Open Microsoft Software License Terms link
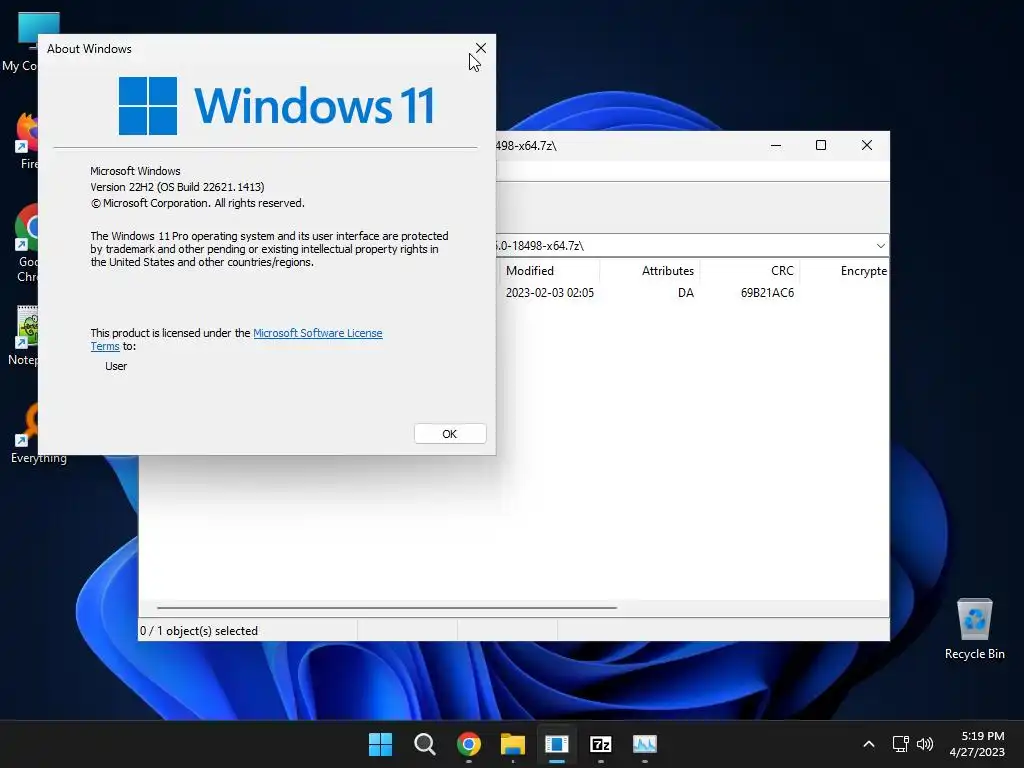The image size is (1024, 768). (x=317, y=333)
